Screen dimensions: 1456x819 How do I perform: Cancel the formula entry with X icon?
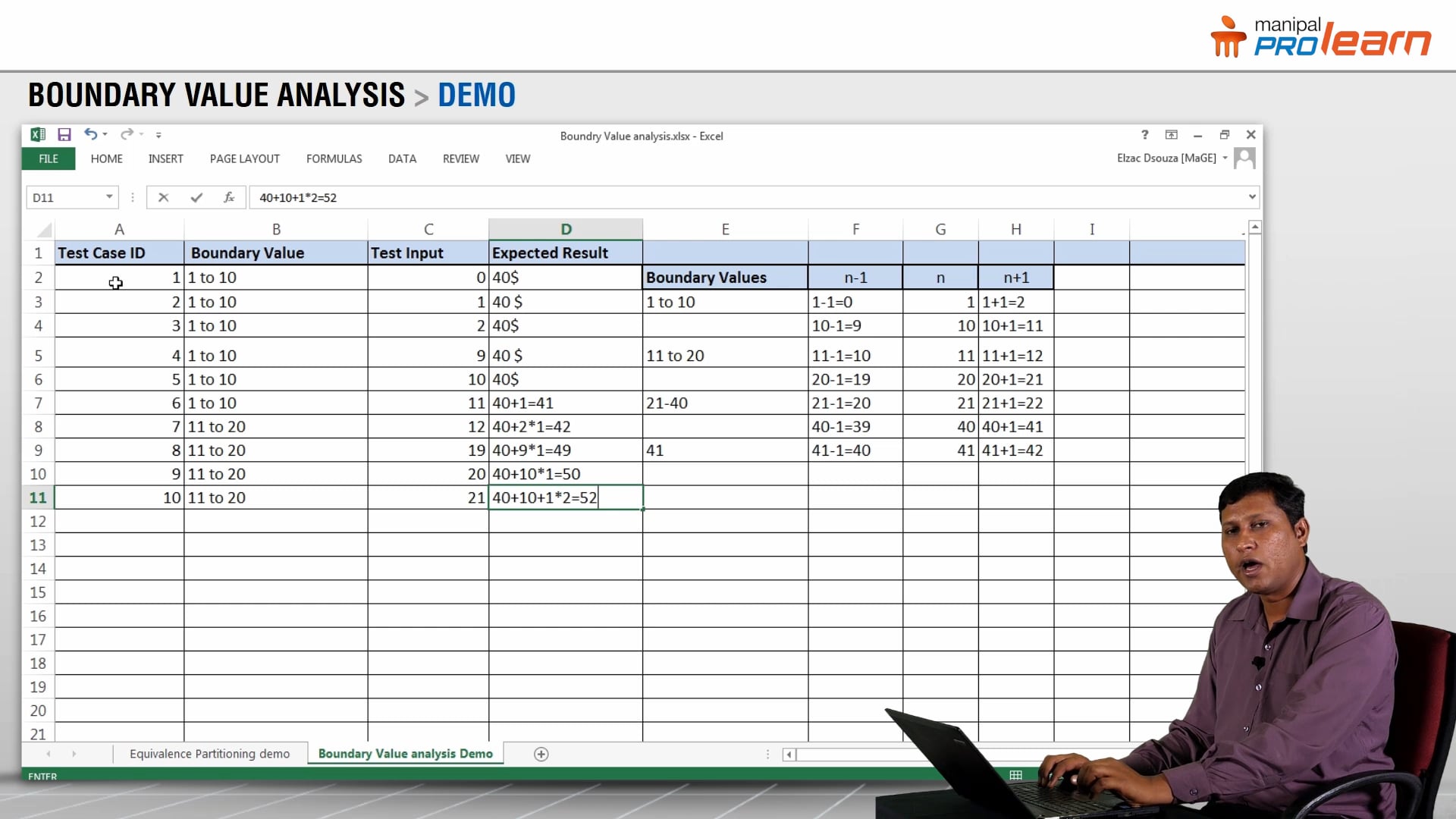click(163, 198)
